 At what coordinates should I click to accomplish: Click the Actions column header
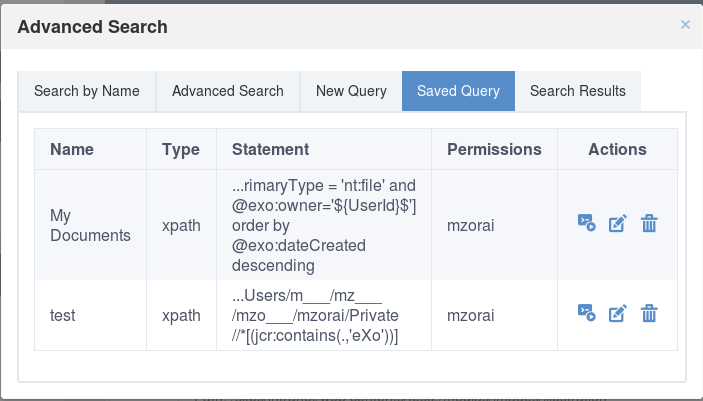tap(617, 149)
